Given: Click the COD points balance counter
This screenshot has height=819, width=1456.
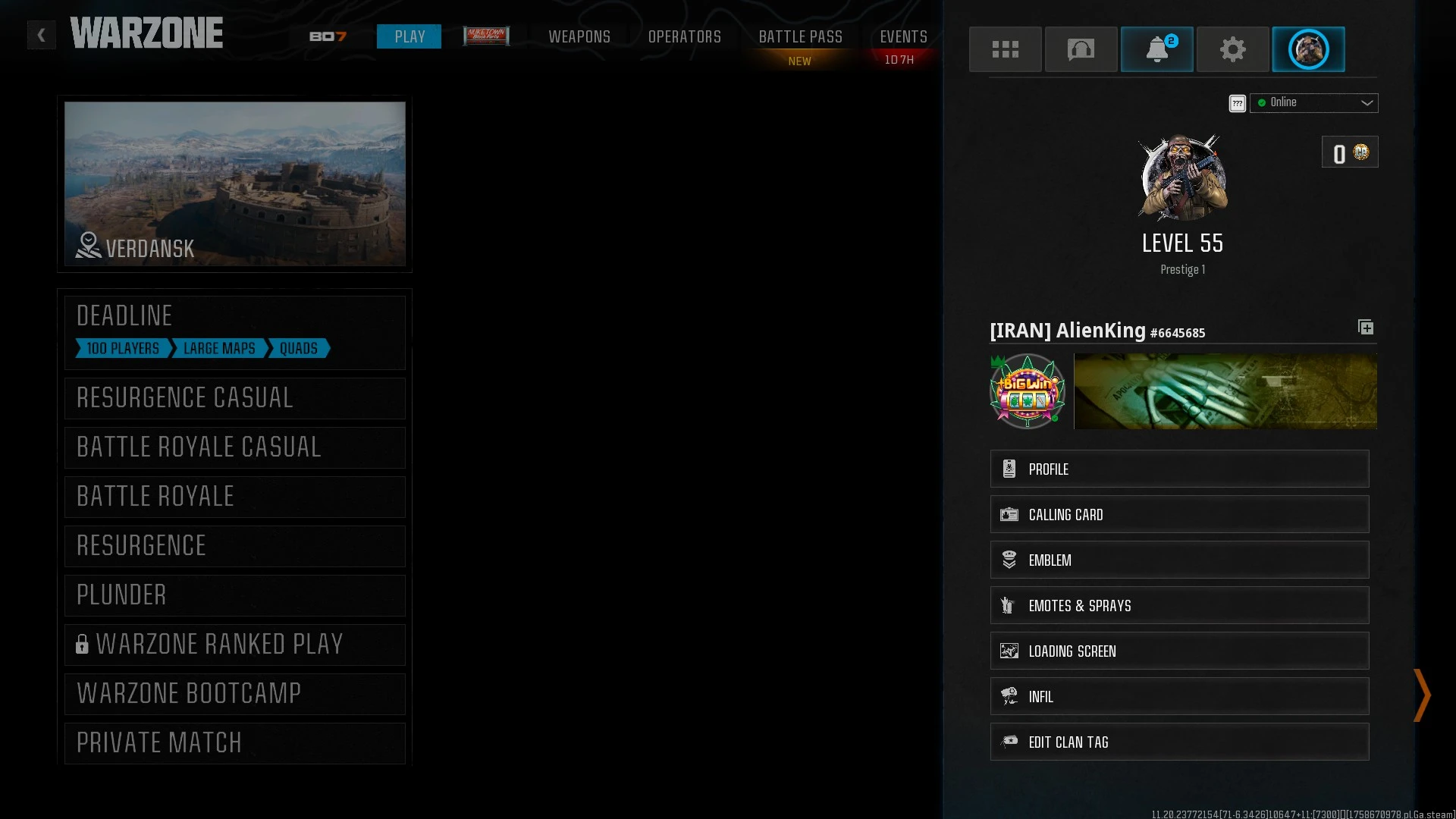Looking at the screenshot, I should 1349,153.
